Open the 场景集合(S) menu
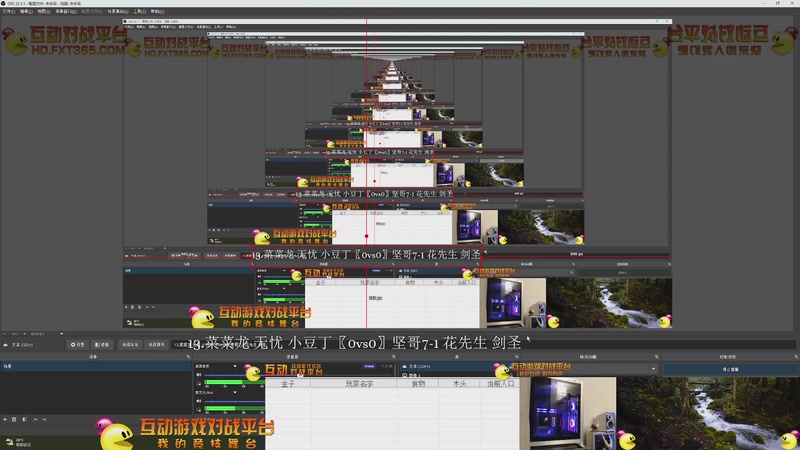800x450 pixels. [x=118, y=11]
